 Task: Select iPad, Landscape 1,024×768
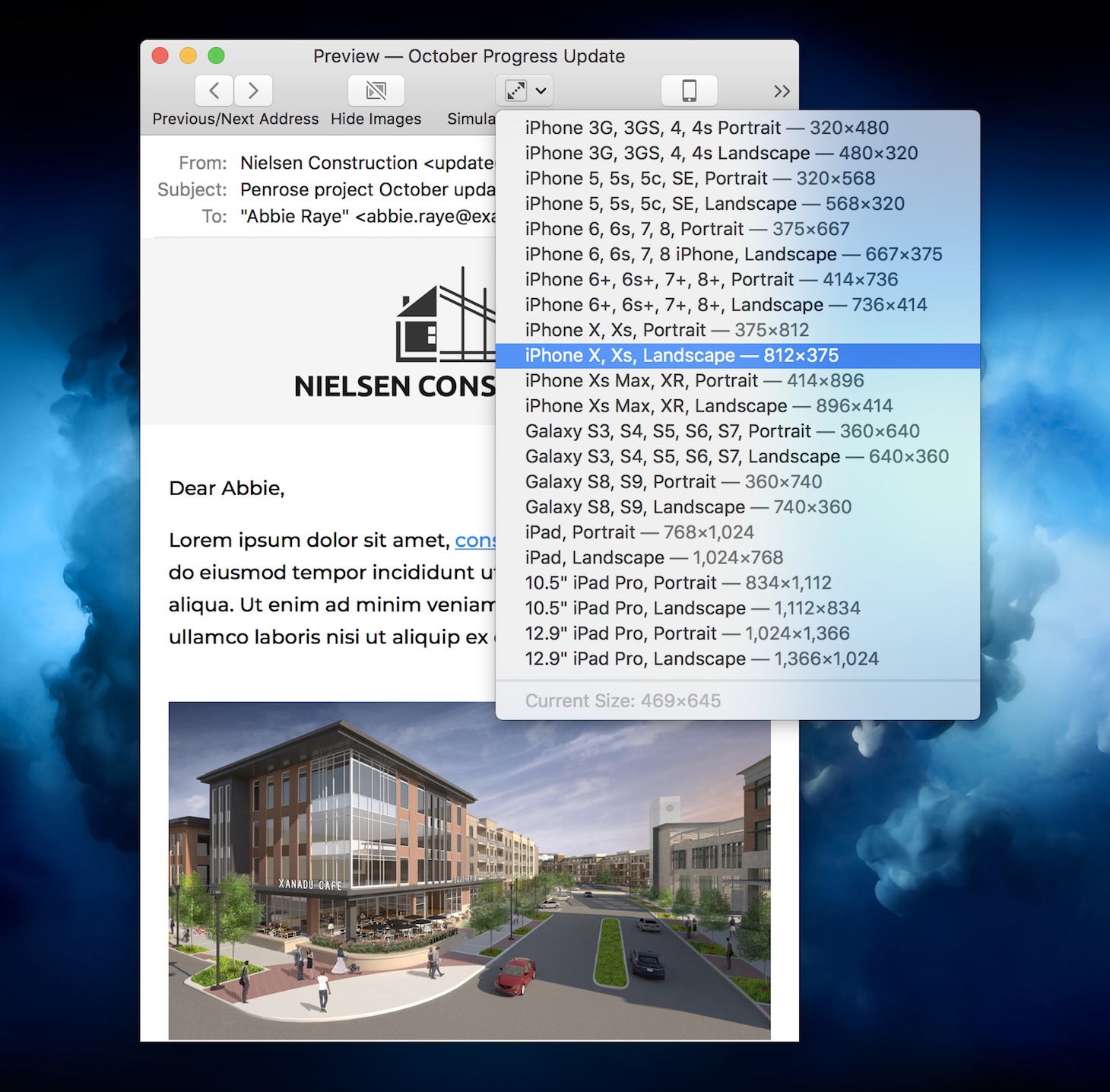click(737, 557)
